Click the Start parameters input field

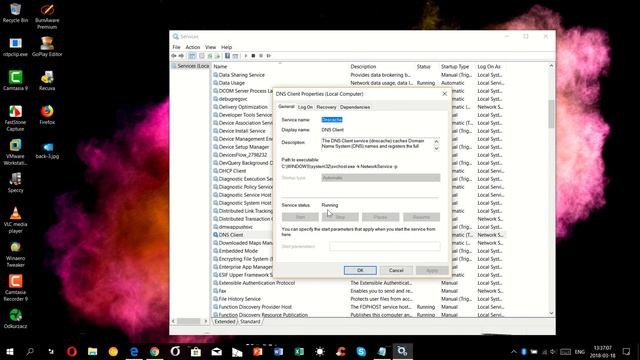coord(385,246)
